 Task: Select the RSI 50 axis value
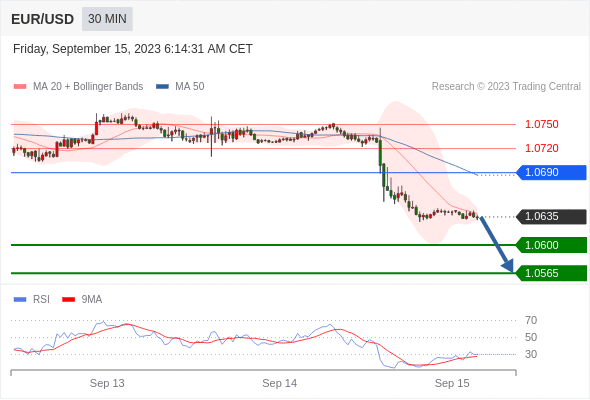click(531, 338)
